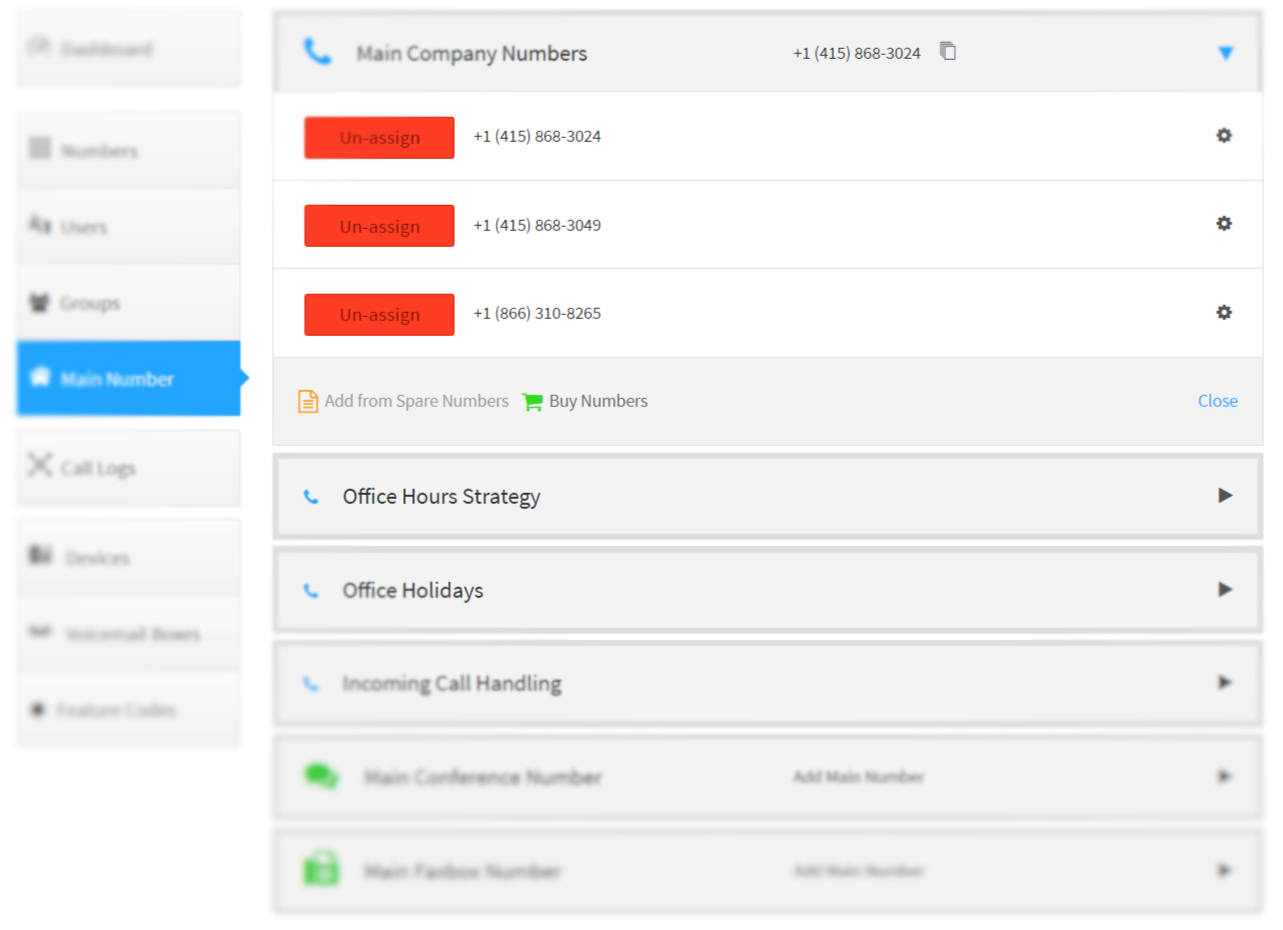The height and width of the screenshot is (930, 1283).
Task: Click the Dashboard sidebar icon
Action: (x=40, y=46)
